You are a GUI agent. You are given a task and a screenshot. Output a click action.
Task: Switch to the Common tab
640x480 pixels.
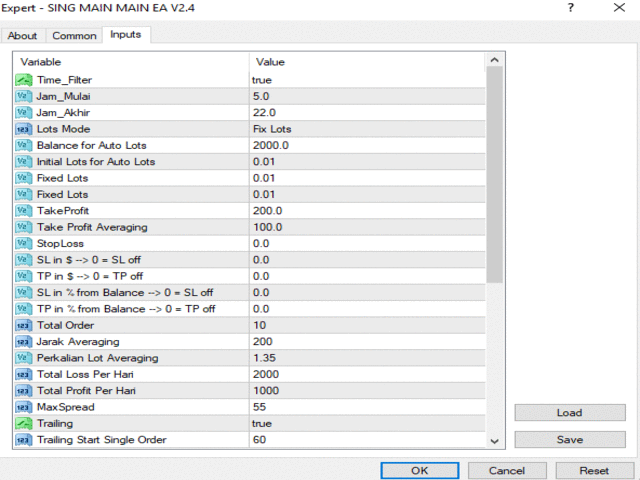click(x=74, y=36)
